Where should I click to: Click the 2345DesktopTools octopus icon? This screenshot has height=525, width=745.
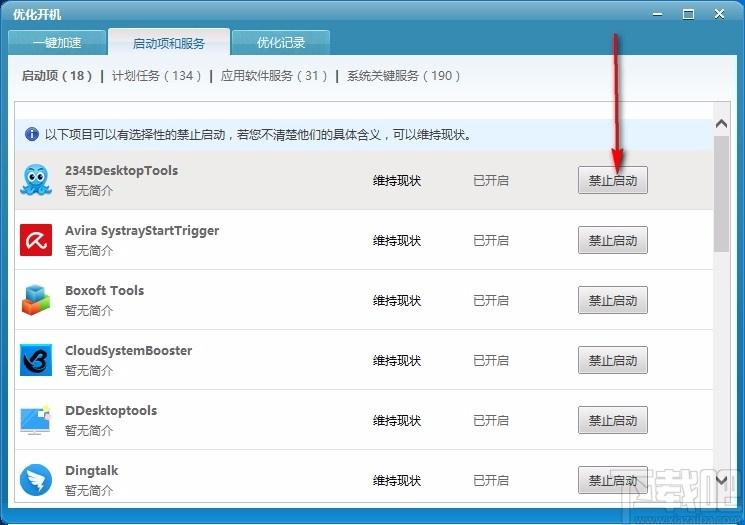click(x=36, y=180)
